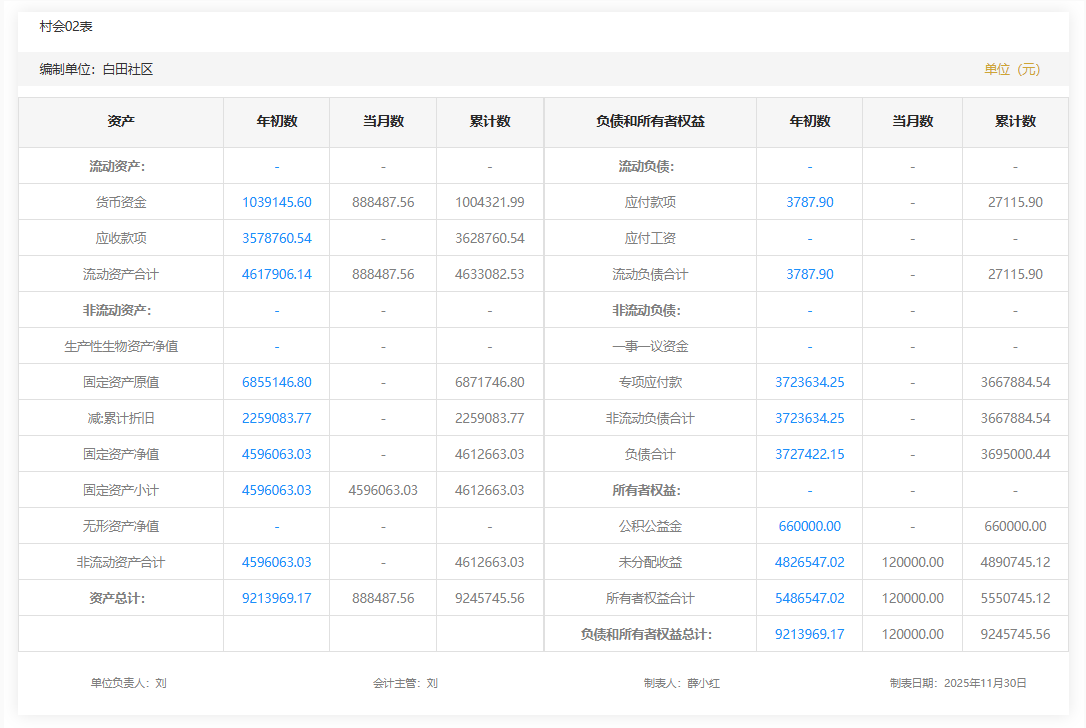The width and height of the screenshot is (1086, 728).
Task: Click the 负债和所有者权益总计 年初数 link
Action: (x=809, y=634)
